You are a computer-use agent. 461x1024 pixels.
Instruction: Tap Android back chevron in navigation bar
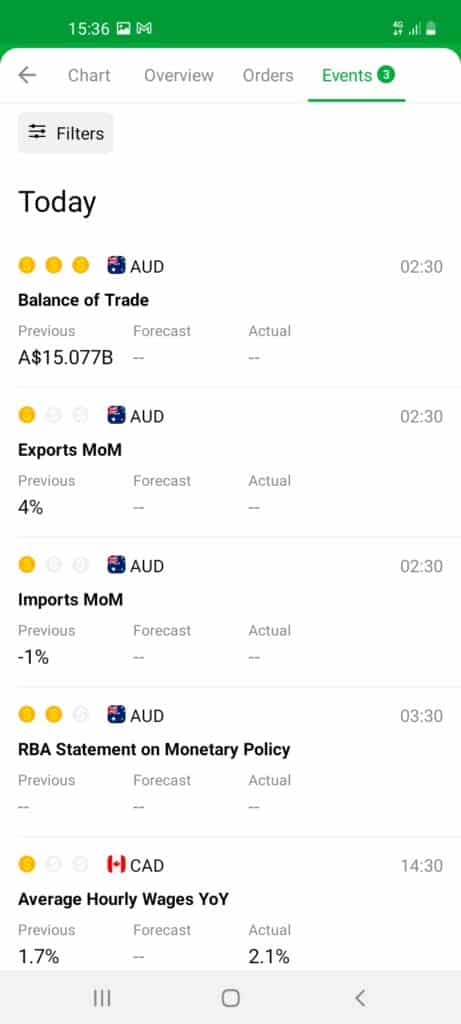coord(360,997)
